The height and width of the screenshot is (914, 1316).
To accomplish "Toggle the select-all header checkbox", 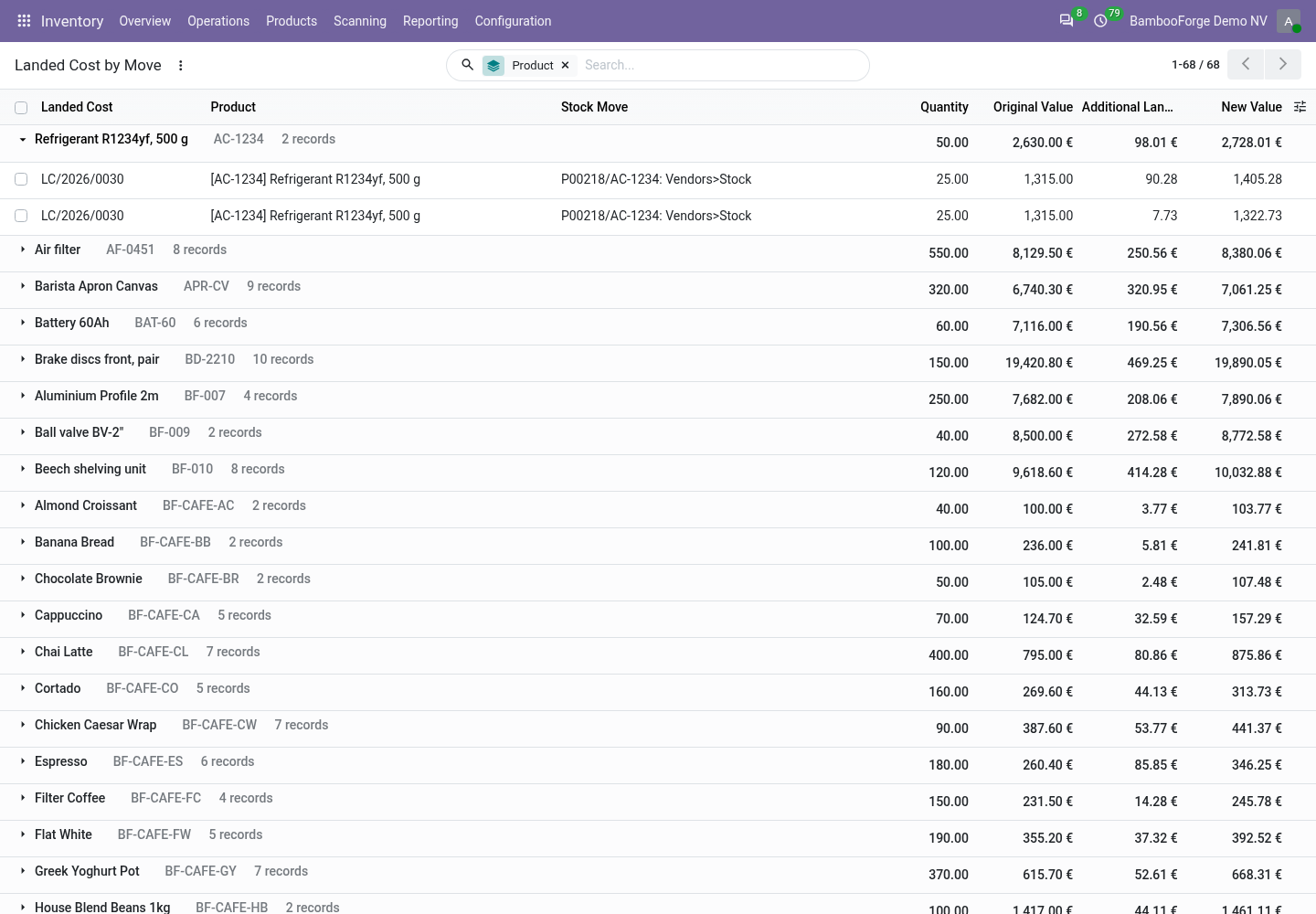I will tap(21, 108).
